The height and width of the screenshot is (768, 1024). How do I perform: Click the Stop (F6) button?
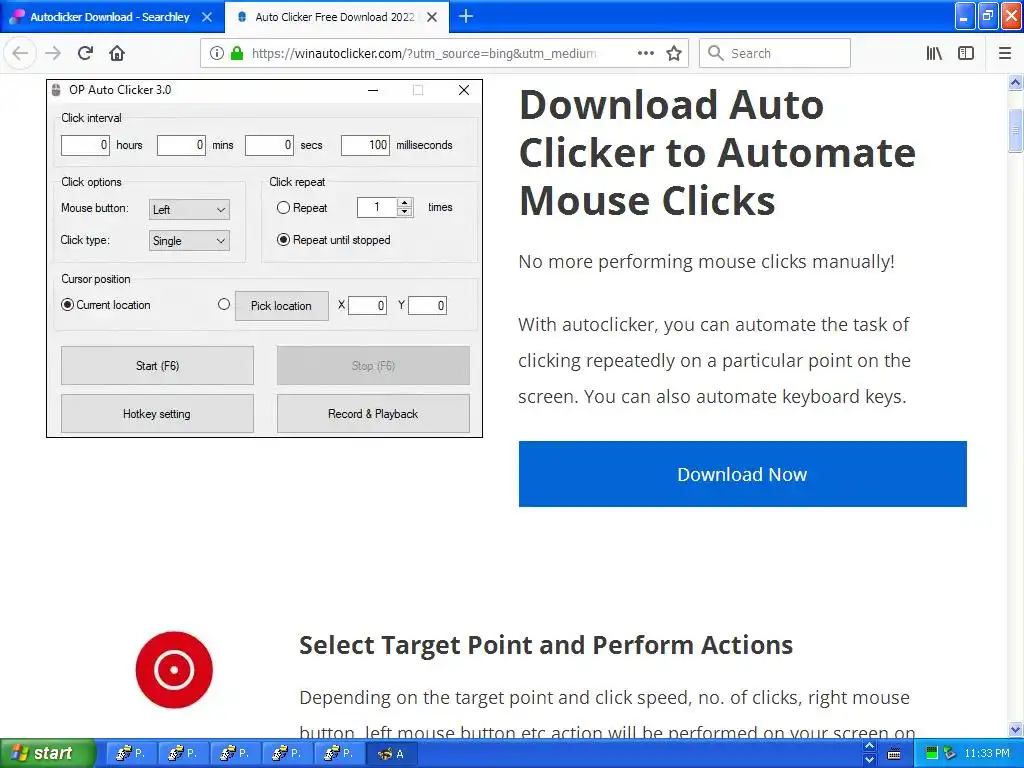[x=373, y=366]
